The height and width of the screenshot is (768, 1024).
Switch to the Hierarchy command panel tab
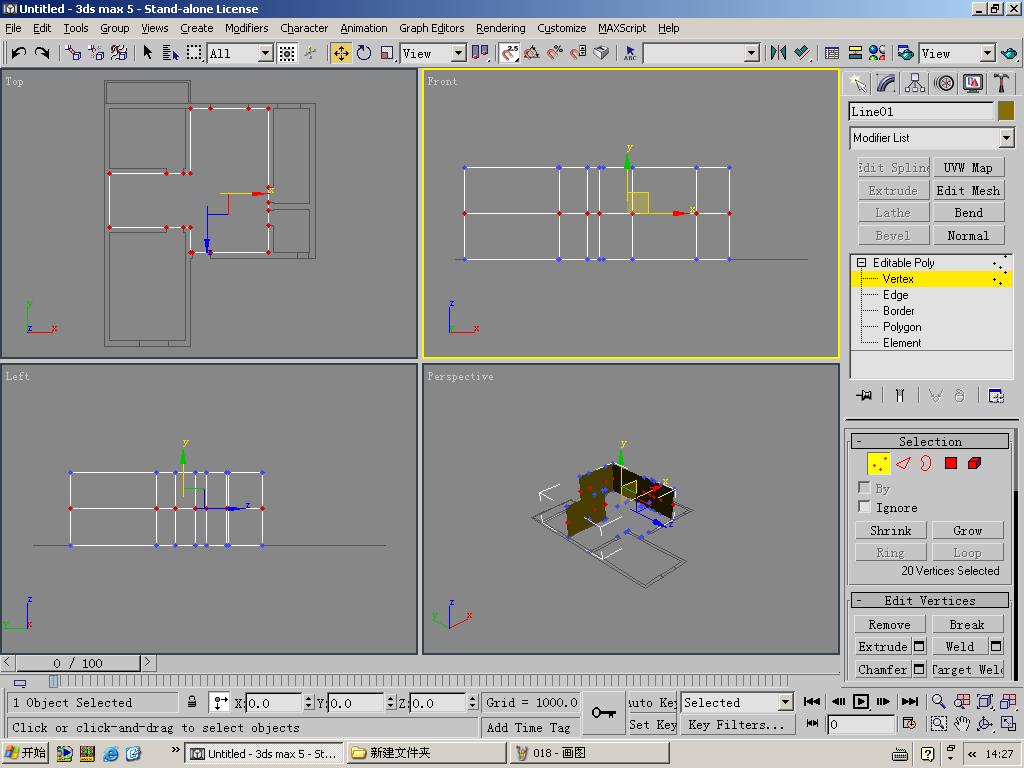[x=915, y=84]
